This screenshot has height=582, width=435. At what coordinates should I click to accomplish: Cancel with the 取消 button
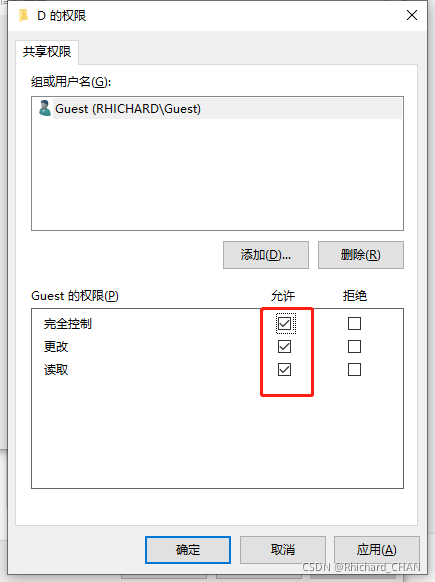pyautogui.click(x=283, y=550)
